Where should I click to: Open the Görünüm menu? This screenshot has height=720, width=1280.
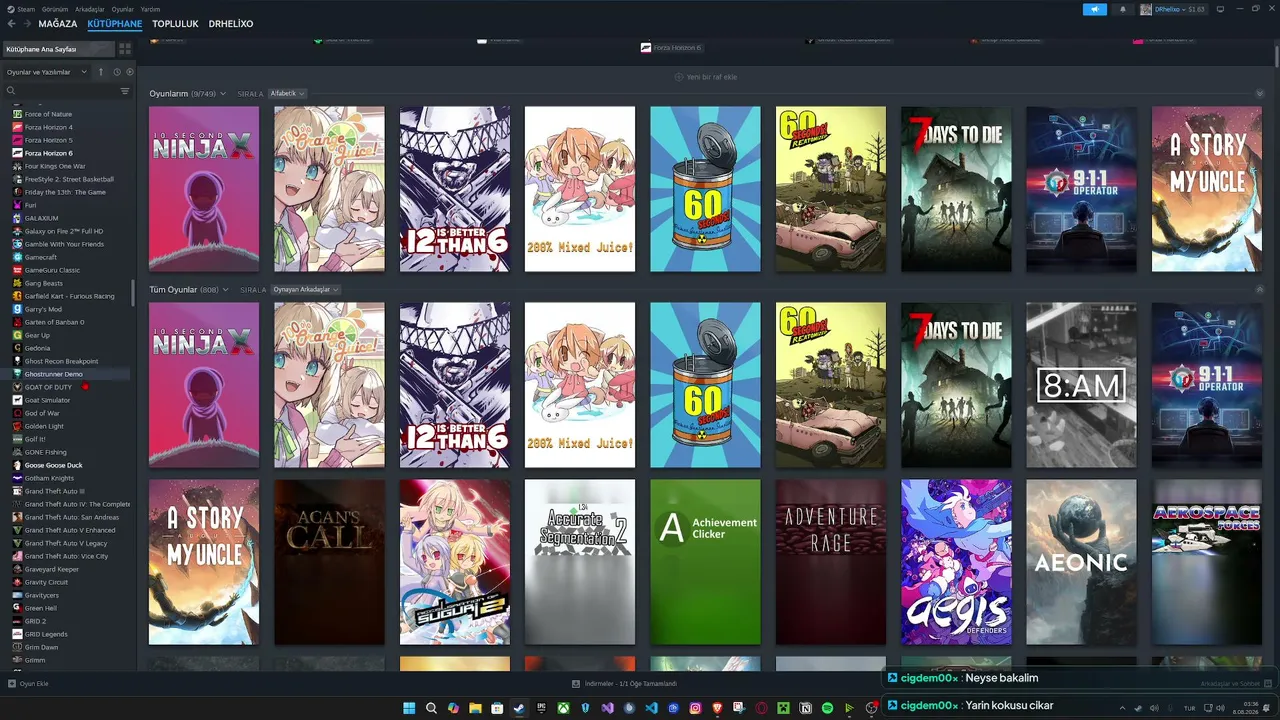[x=55, y=9]
